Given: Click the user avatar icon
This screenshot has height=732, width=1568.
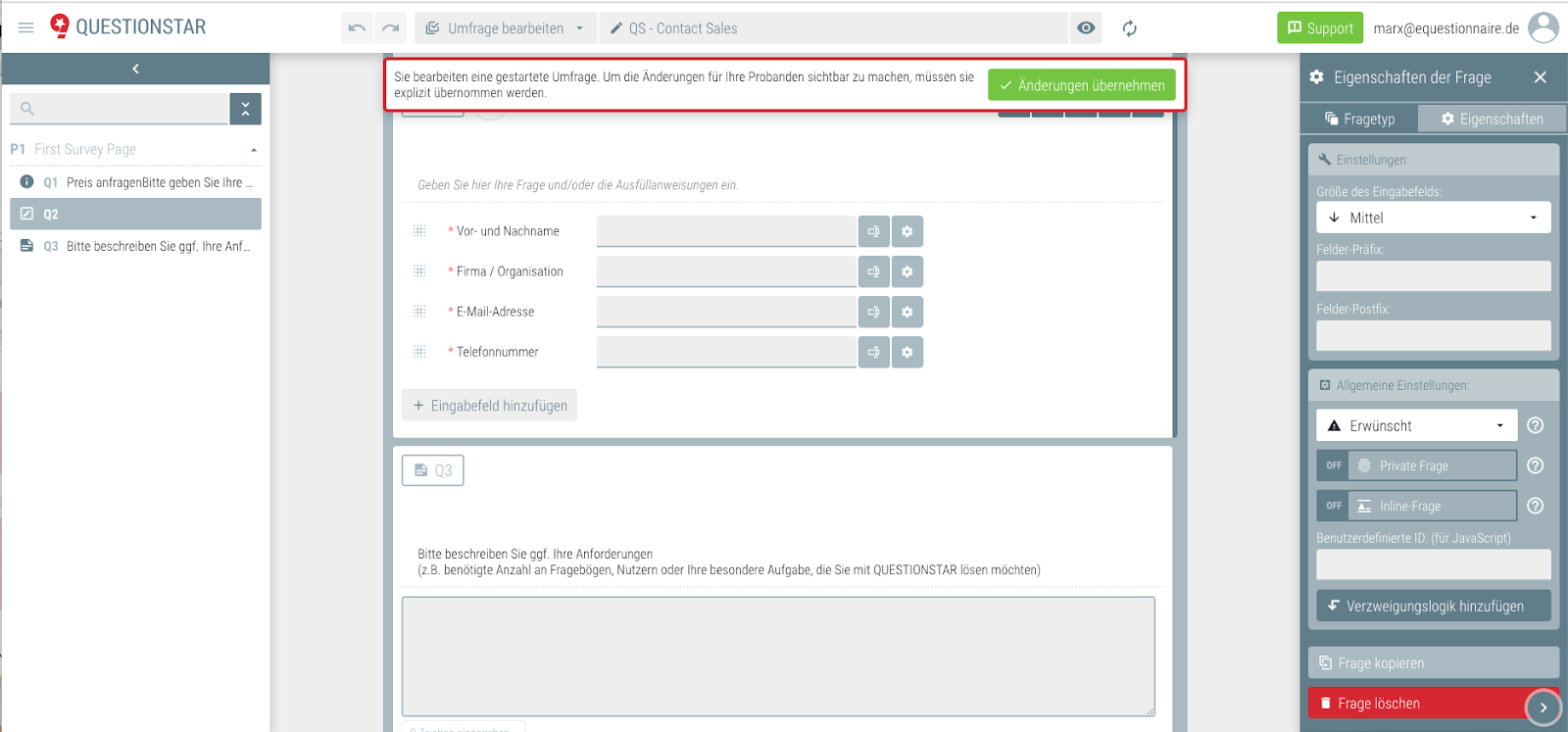Looking at the screenshot, I should point(1543,28).
